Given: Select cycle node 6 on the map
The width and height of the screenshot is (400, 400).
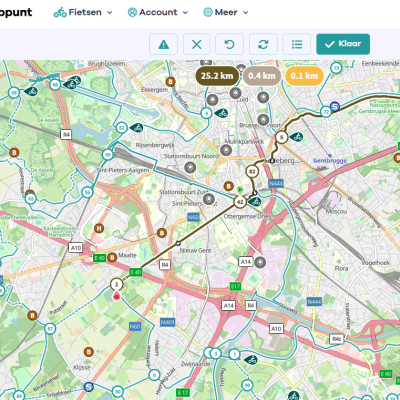Looking at the screenshot, I should pyautogui.click(x=154, y=375).
